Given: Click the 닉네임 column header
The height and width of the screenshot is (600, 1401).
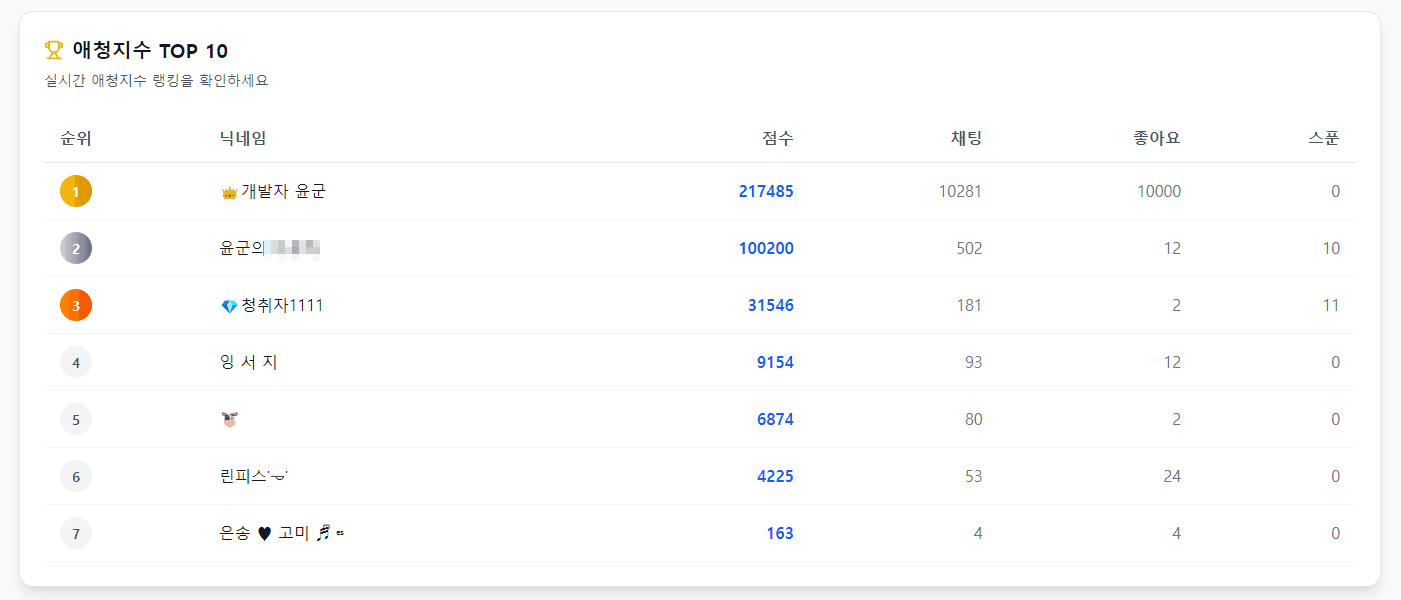Looking at the screenshot, I should 243,139.
